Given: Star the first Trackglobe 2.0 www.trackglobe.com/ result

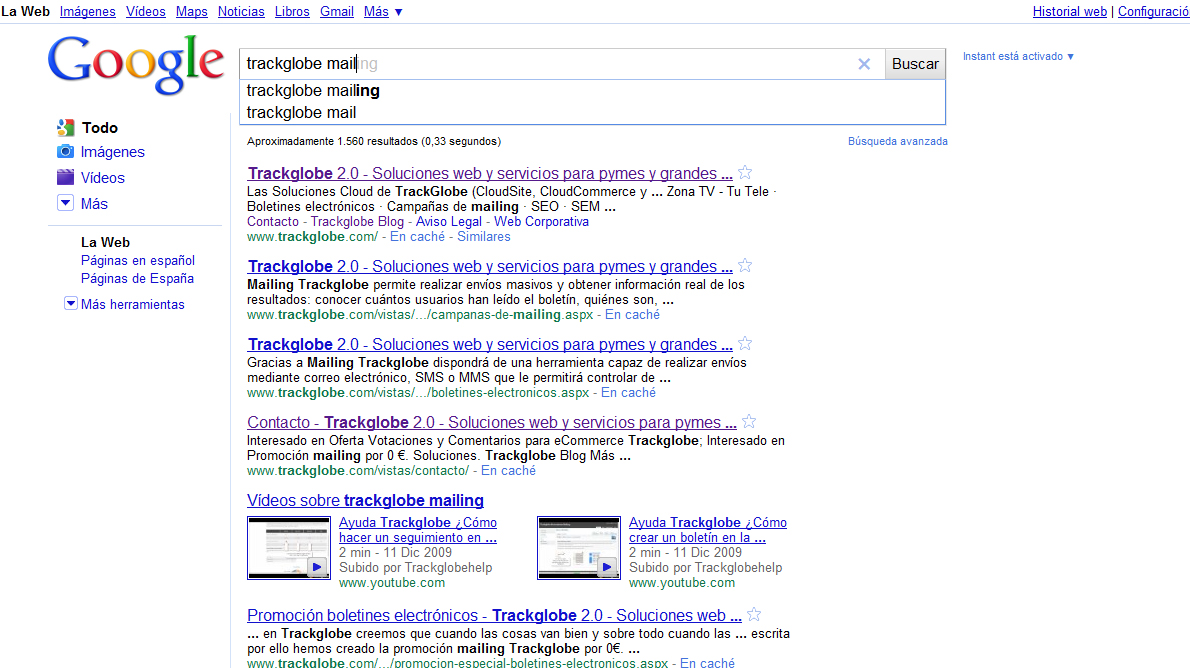Looking at the screenshot, I should point(745,172).
